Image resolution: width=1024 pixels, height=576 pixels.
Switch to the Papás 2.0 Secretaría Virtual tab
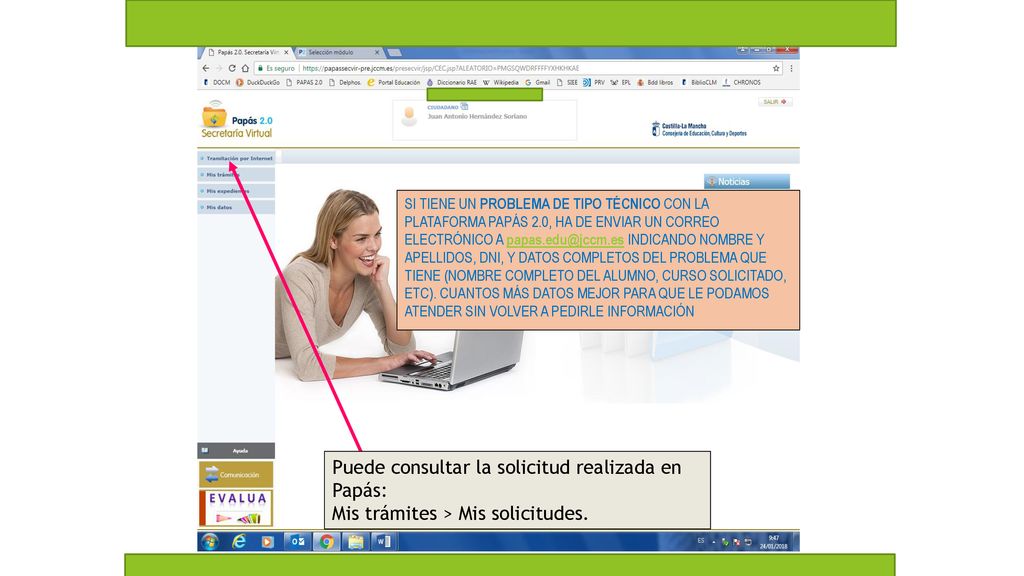248,52
